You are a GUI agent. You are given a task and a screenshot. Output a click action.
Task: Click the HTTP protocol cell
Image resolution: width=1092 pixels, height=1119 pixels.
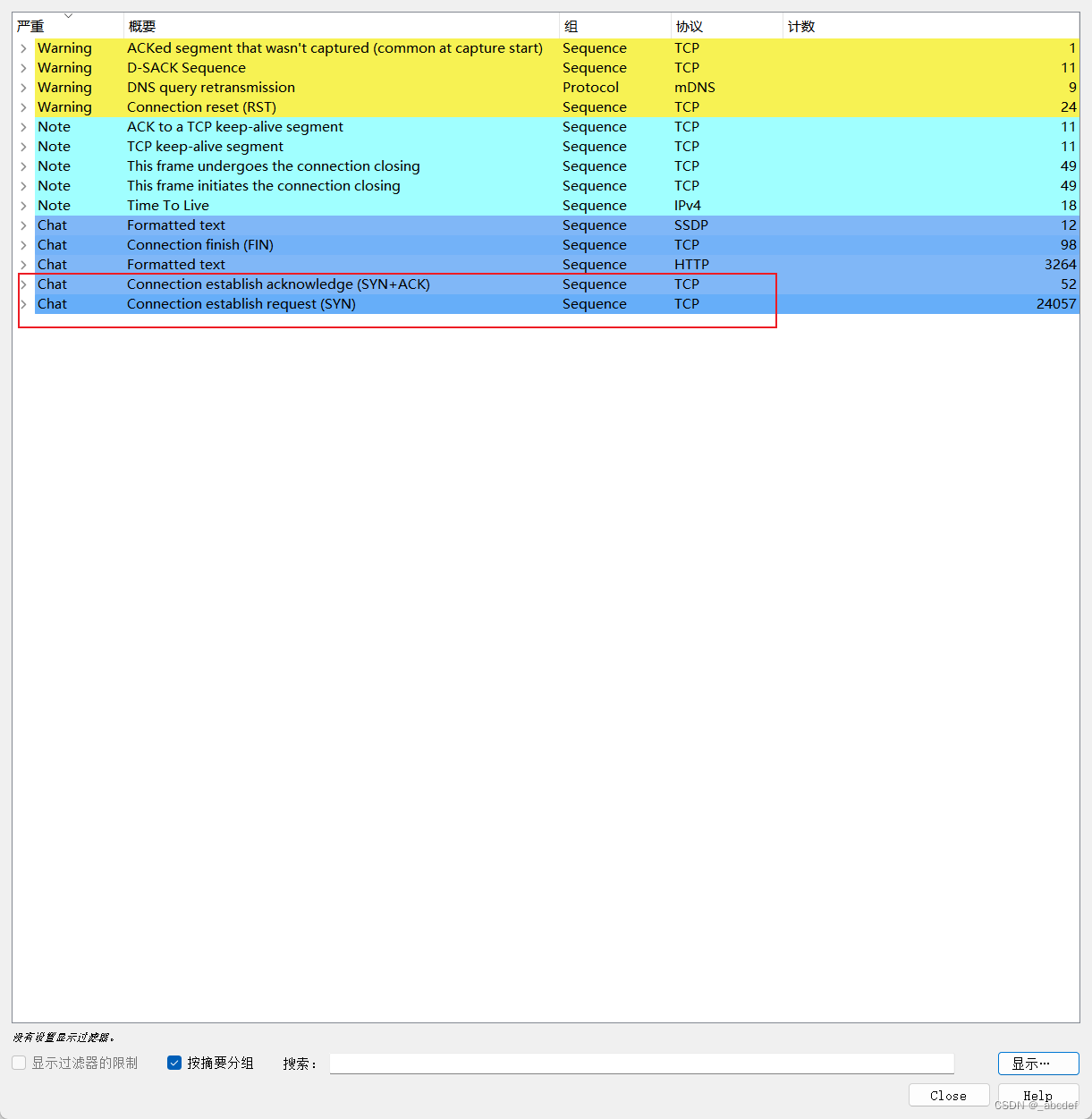click(x=691, y=265)
